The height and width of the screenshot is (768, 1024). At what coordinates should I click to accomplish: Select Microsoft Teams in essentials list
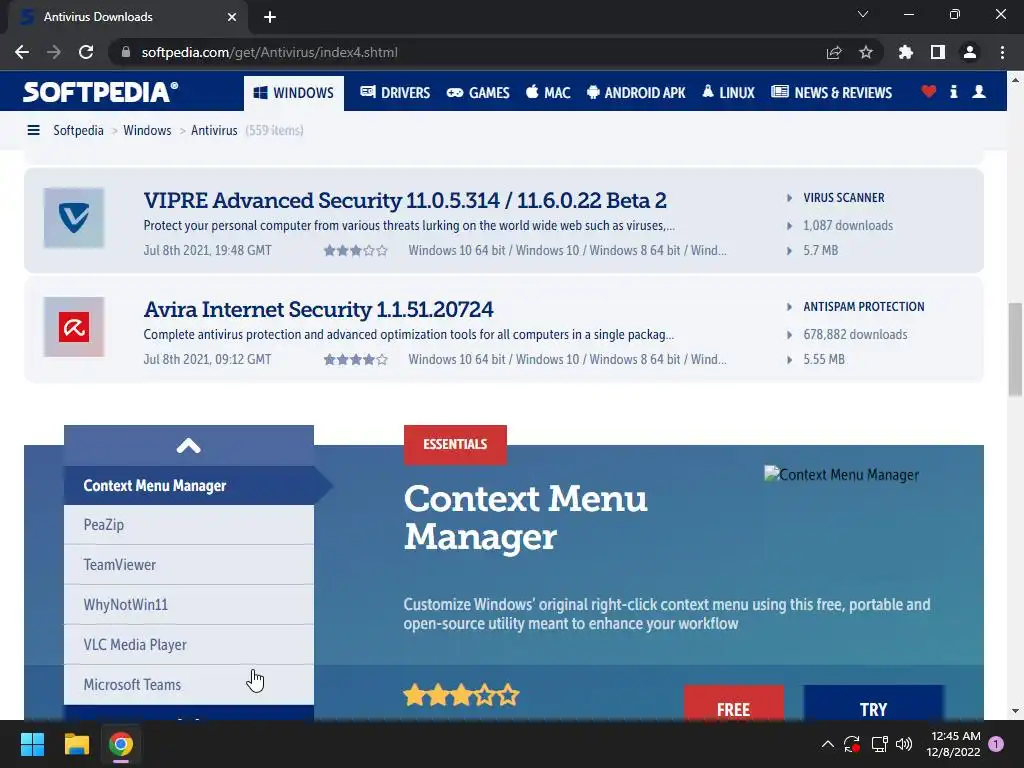tap(189, 684)
